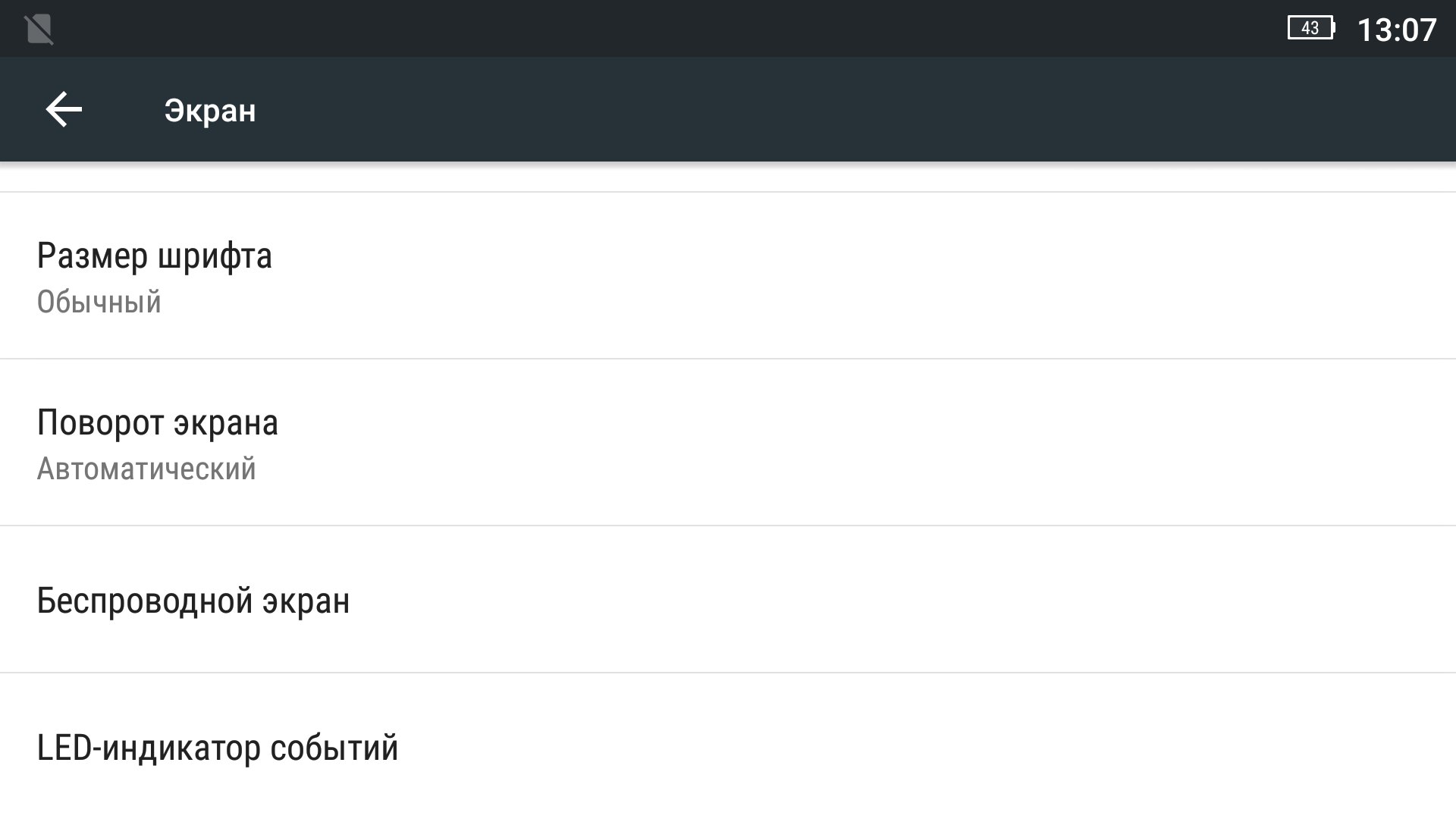Change the Обычный font size value

click(99, 303)
